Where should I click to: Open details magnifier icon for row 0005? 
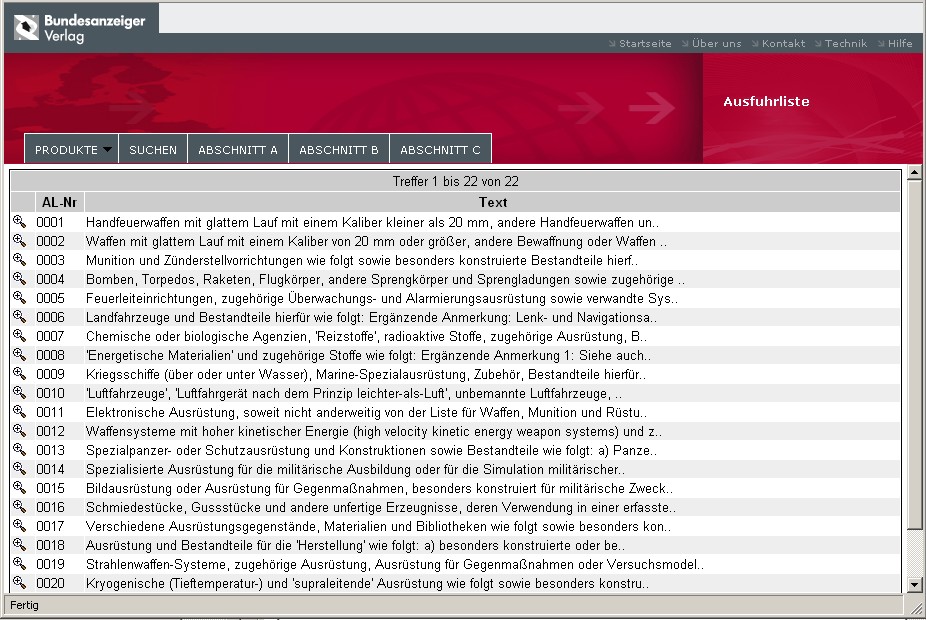pyautogui.click(x=19, y=298)
